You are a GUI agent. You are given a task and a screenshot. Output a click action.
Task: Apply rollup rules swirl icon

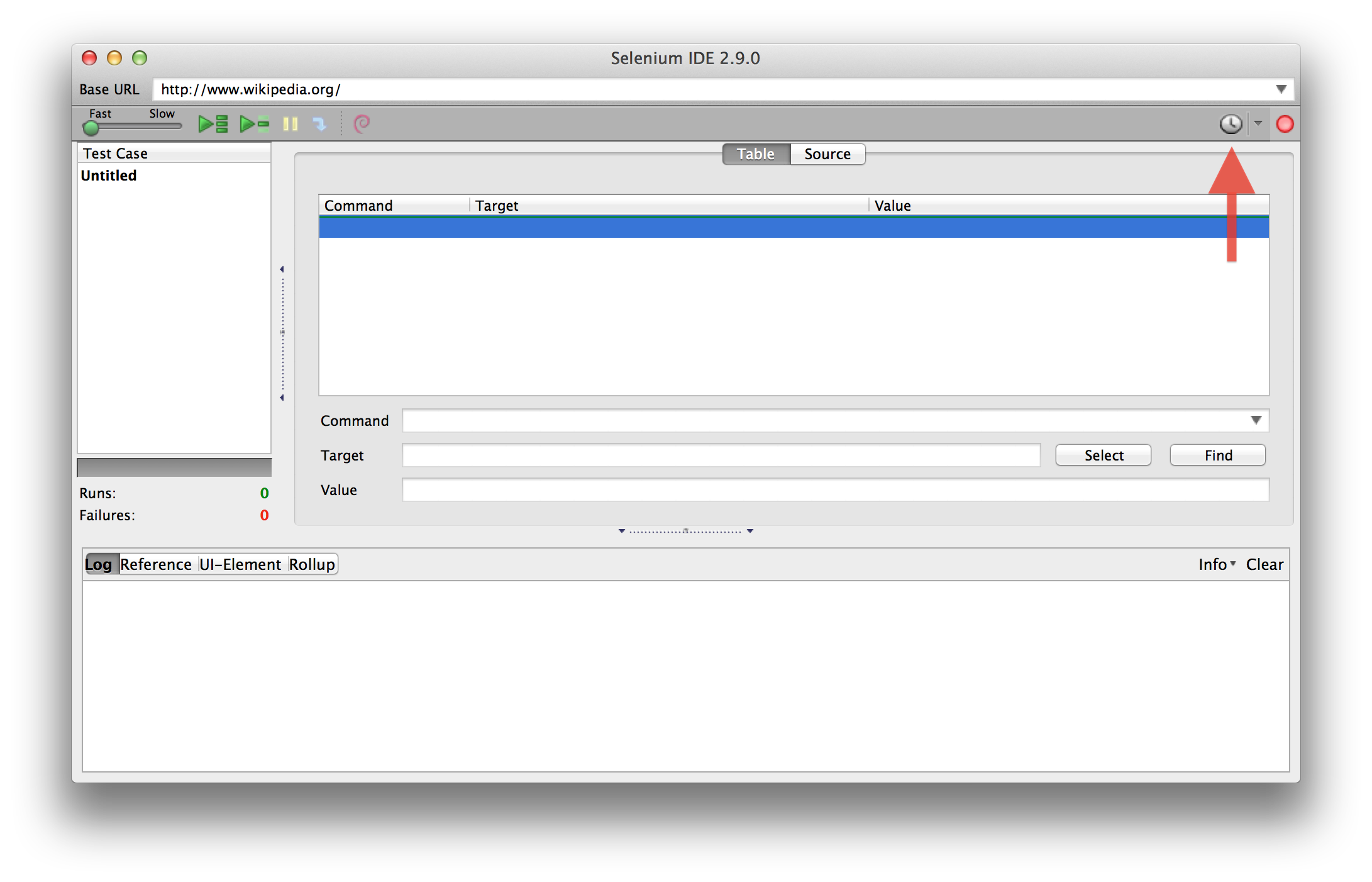pyautogui.click(x=362, y=124)
